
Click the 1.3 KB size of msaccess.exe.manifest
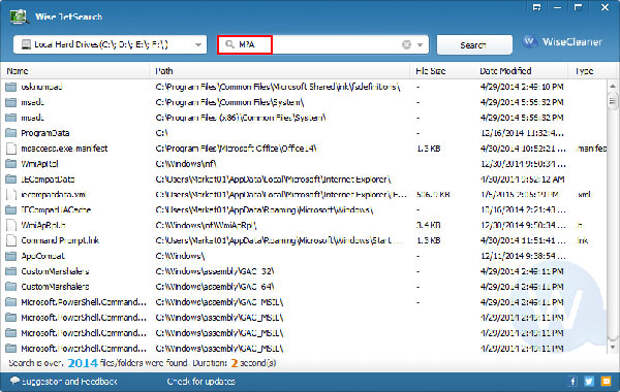[x=429, y=149]
